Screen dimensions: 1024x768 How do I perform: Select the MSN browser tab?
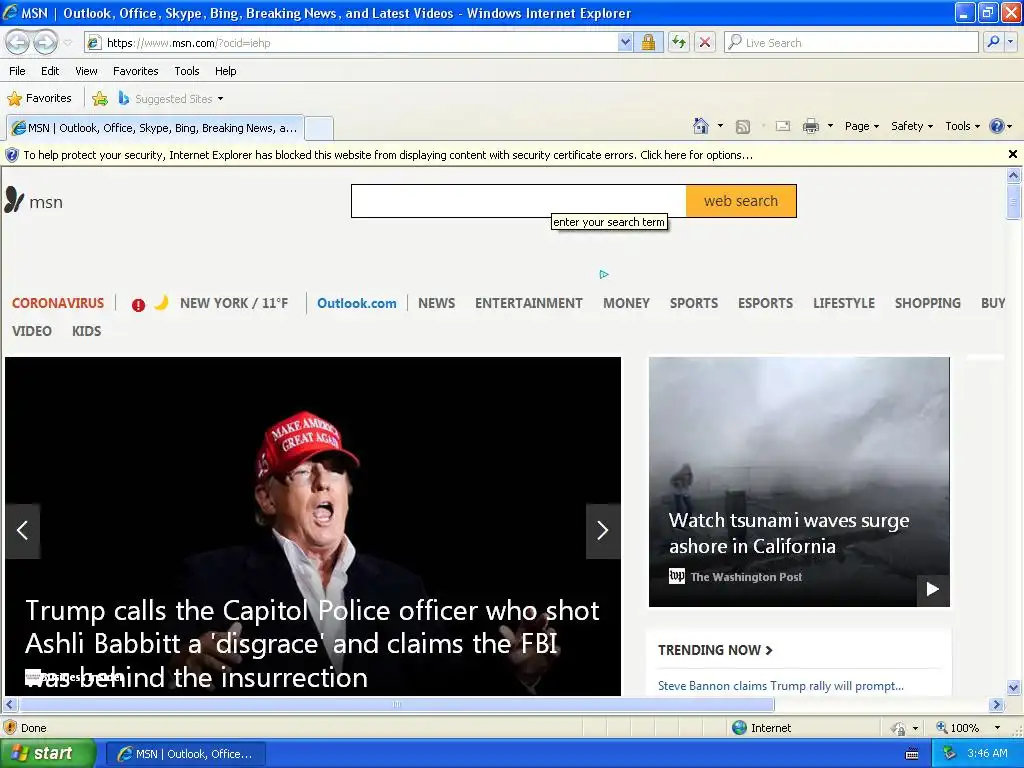click(x=155, y=128)
